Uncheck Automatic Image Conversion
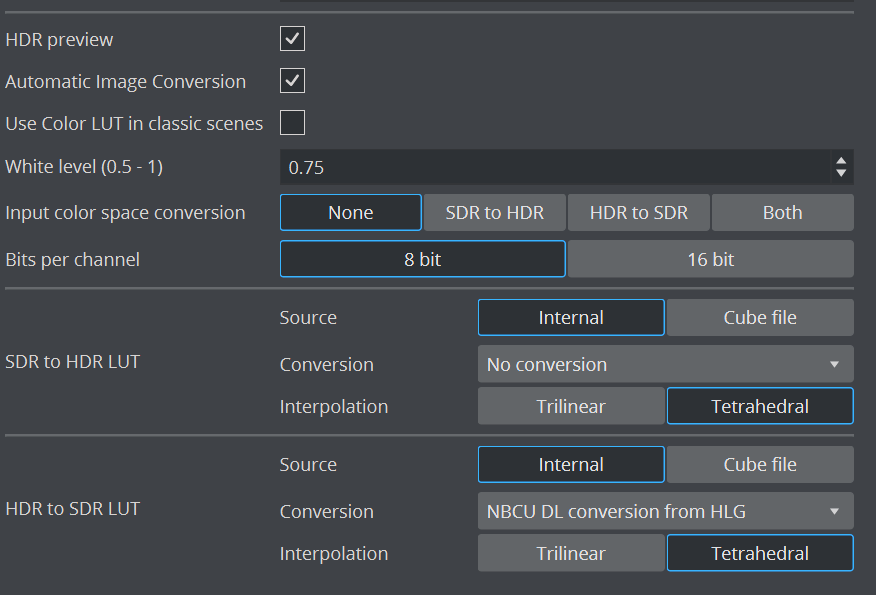Screen dimensions: 876x595 tap(292, 81)
